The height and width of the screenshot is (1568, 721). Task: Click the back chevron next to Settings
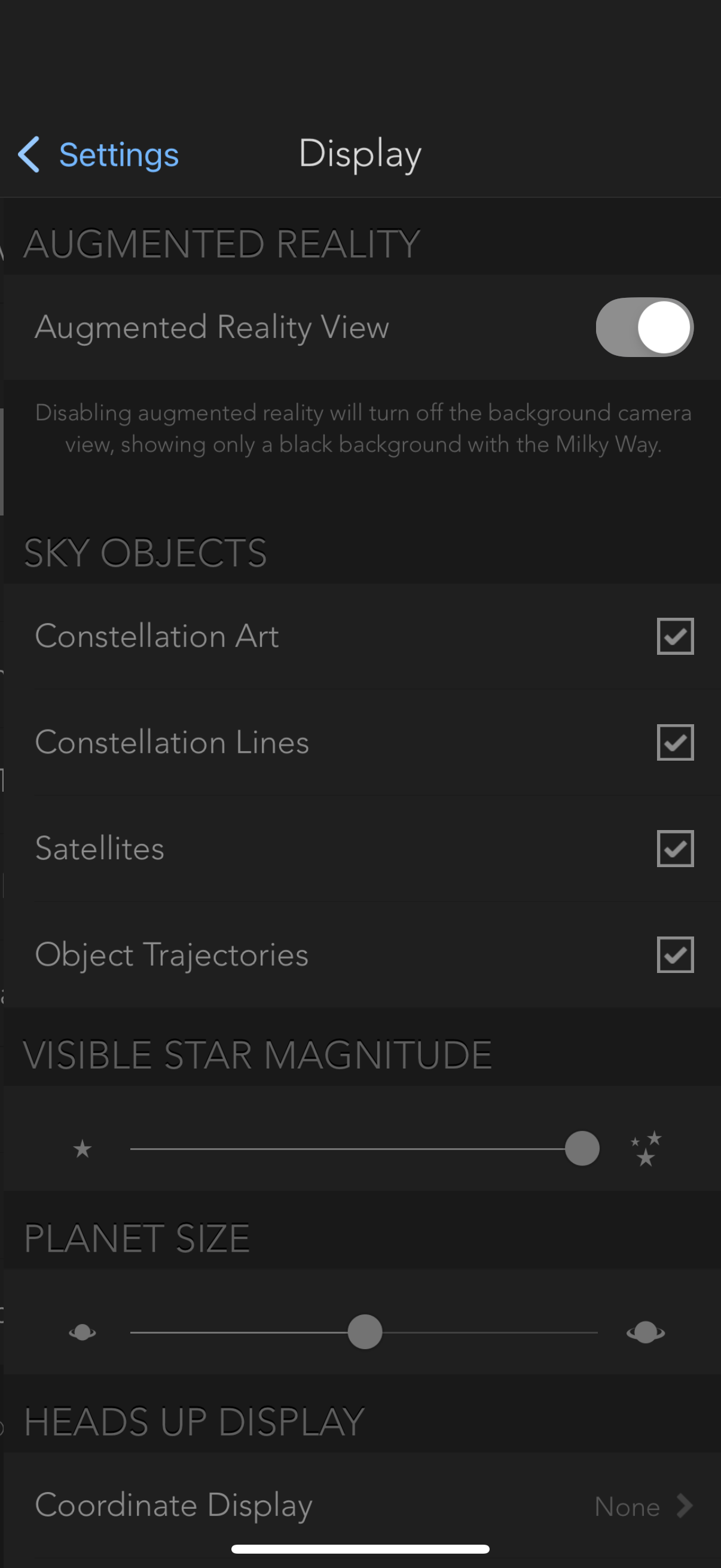coord(29,154)
